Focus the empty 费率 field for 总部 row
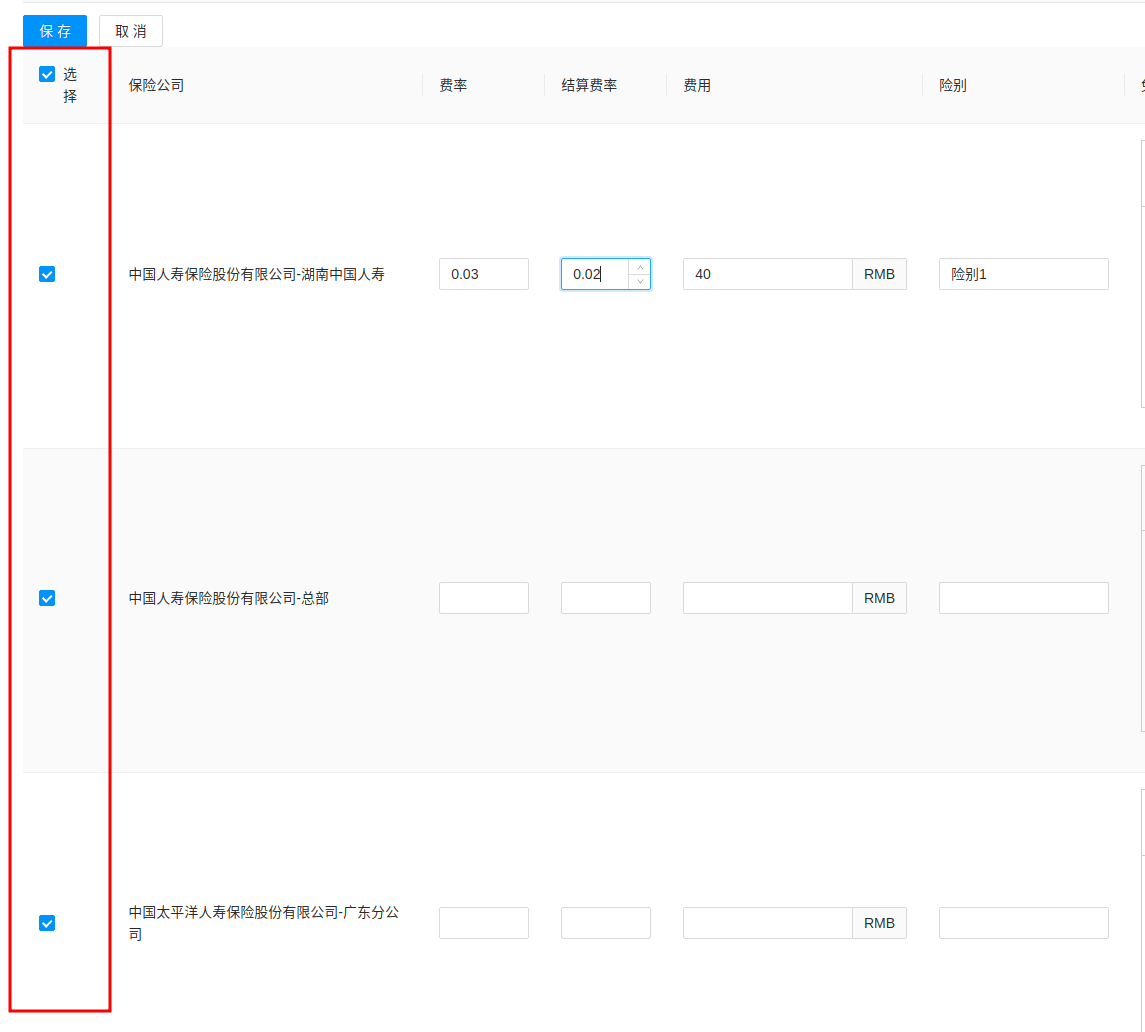The height and width of the screenshot is (1032, 1145). coord(483,598)
